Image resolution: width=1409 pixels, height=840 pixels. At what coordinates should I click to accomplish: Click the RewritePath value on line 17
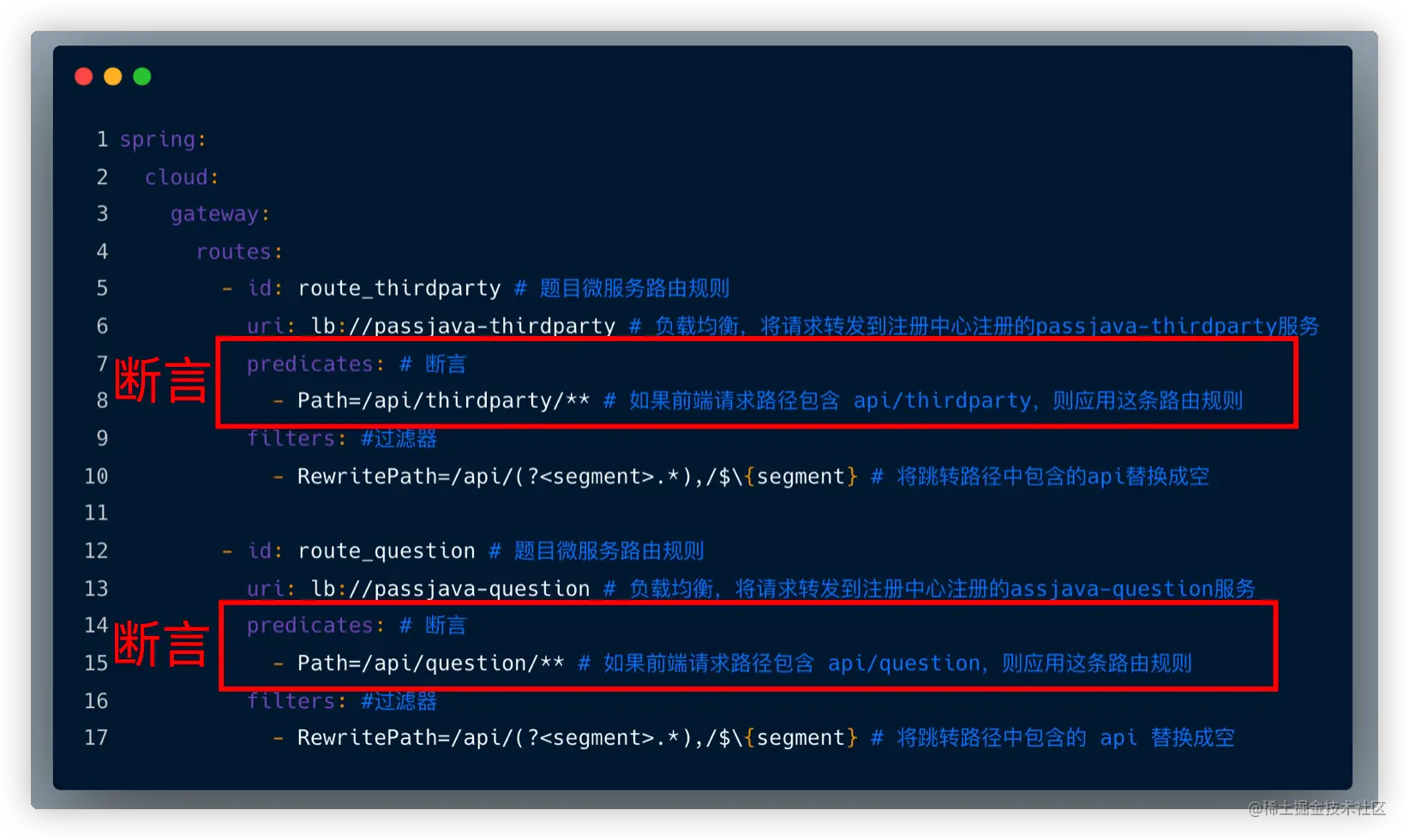(x=577, y=737)
